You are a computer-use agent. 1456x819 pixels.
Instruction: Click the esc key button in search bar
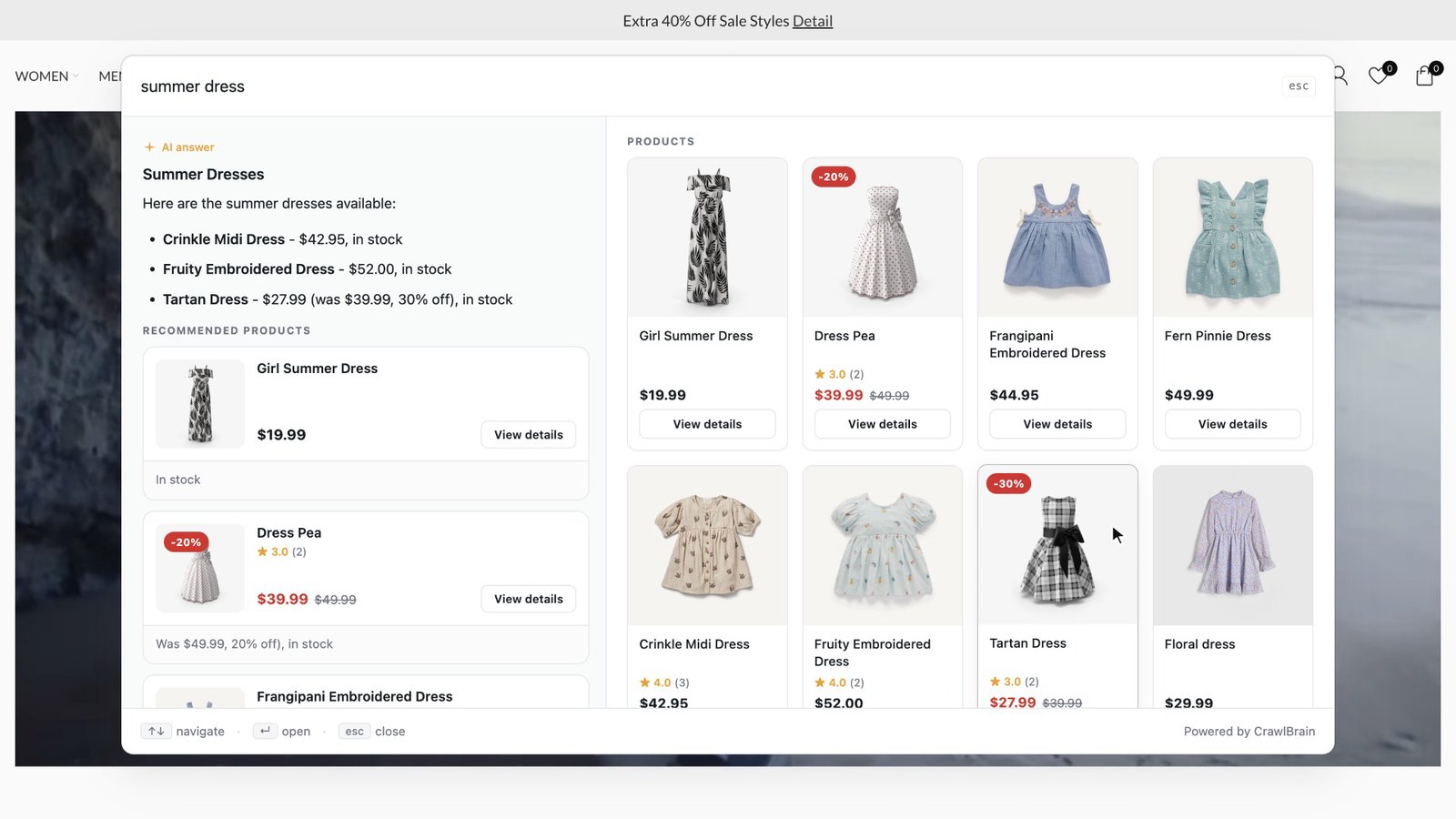pos(1299,86)
